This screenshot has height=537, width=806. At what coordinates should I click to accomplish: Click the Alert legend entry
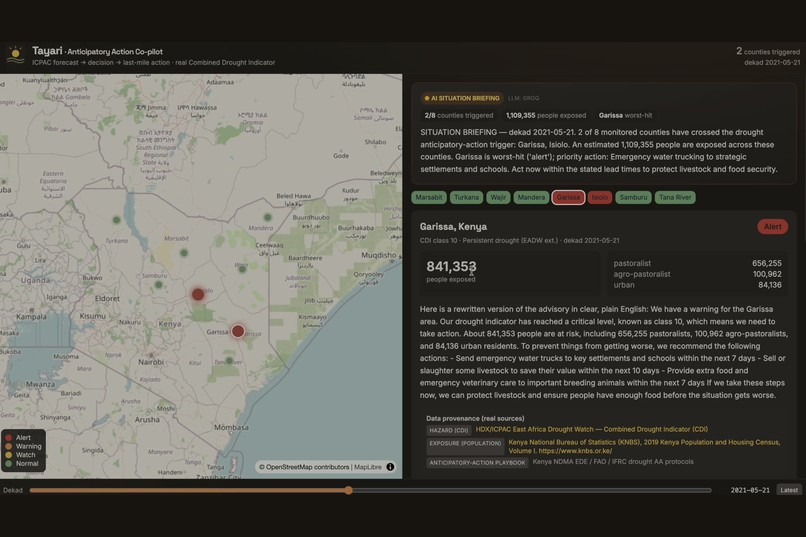click(x=19, y=438)
